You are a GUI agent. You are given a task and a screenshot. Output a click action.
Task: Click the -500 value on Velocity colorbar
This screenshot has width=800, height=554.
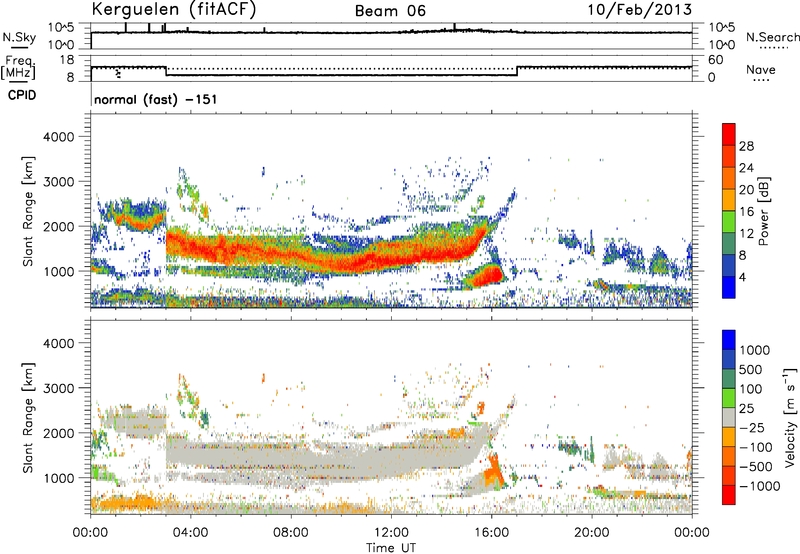click(756, 467)
